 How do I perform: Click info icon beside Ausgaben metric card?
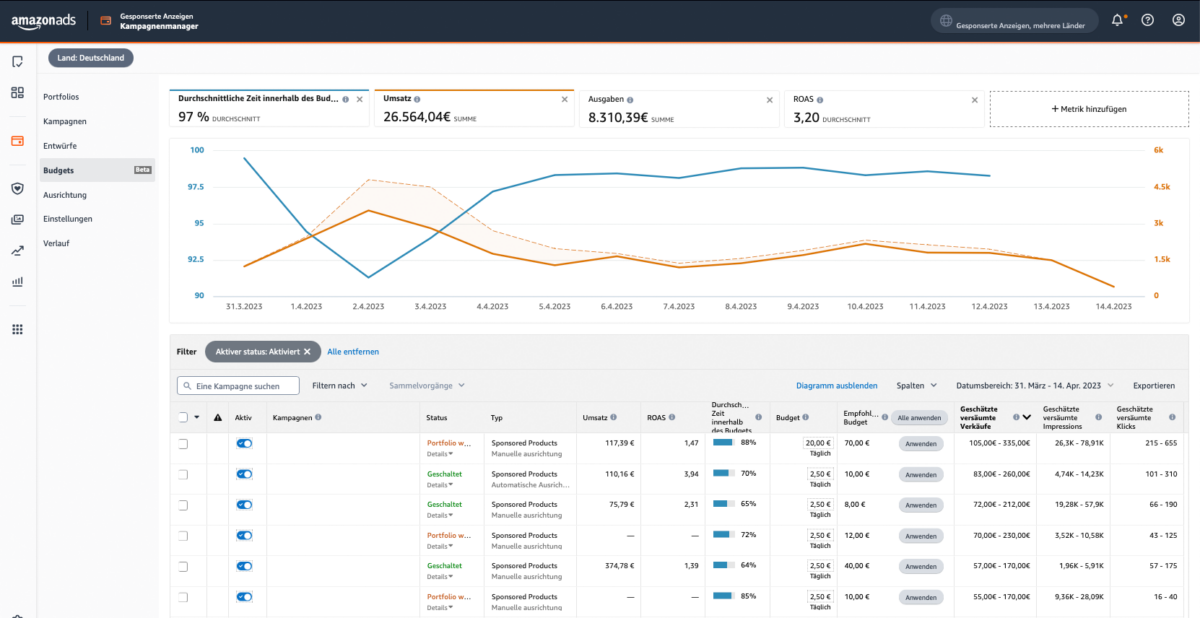pyautogui.click(x=630, y=100)
